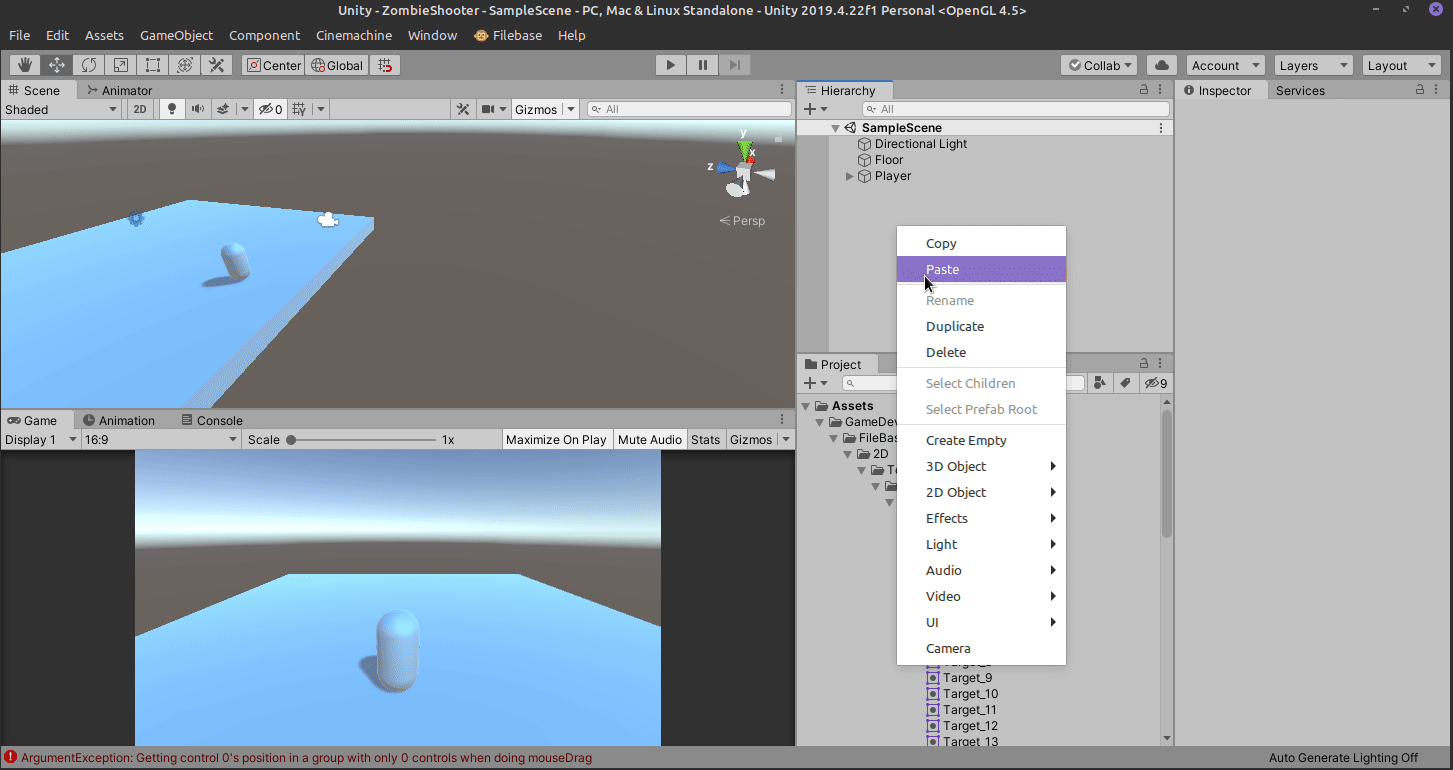Choose Create Empty in context menu
This screenshot has width=1453, height=770.
(981, 440)
